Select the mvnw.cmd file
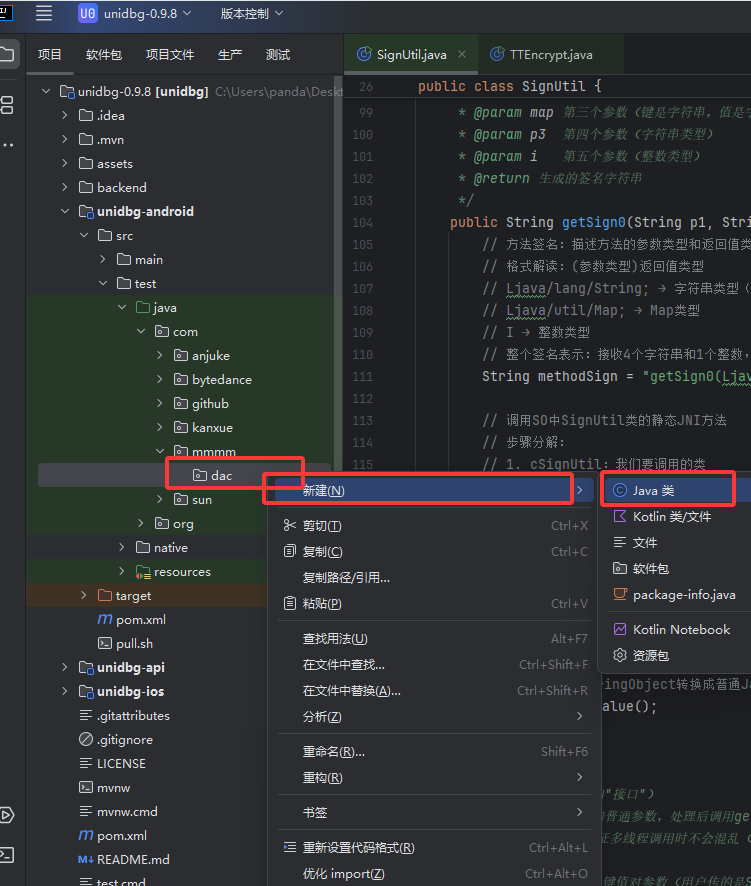 point(118,811)
